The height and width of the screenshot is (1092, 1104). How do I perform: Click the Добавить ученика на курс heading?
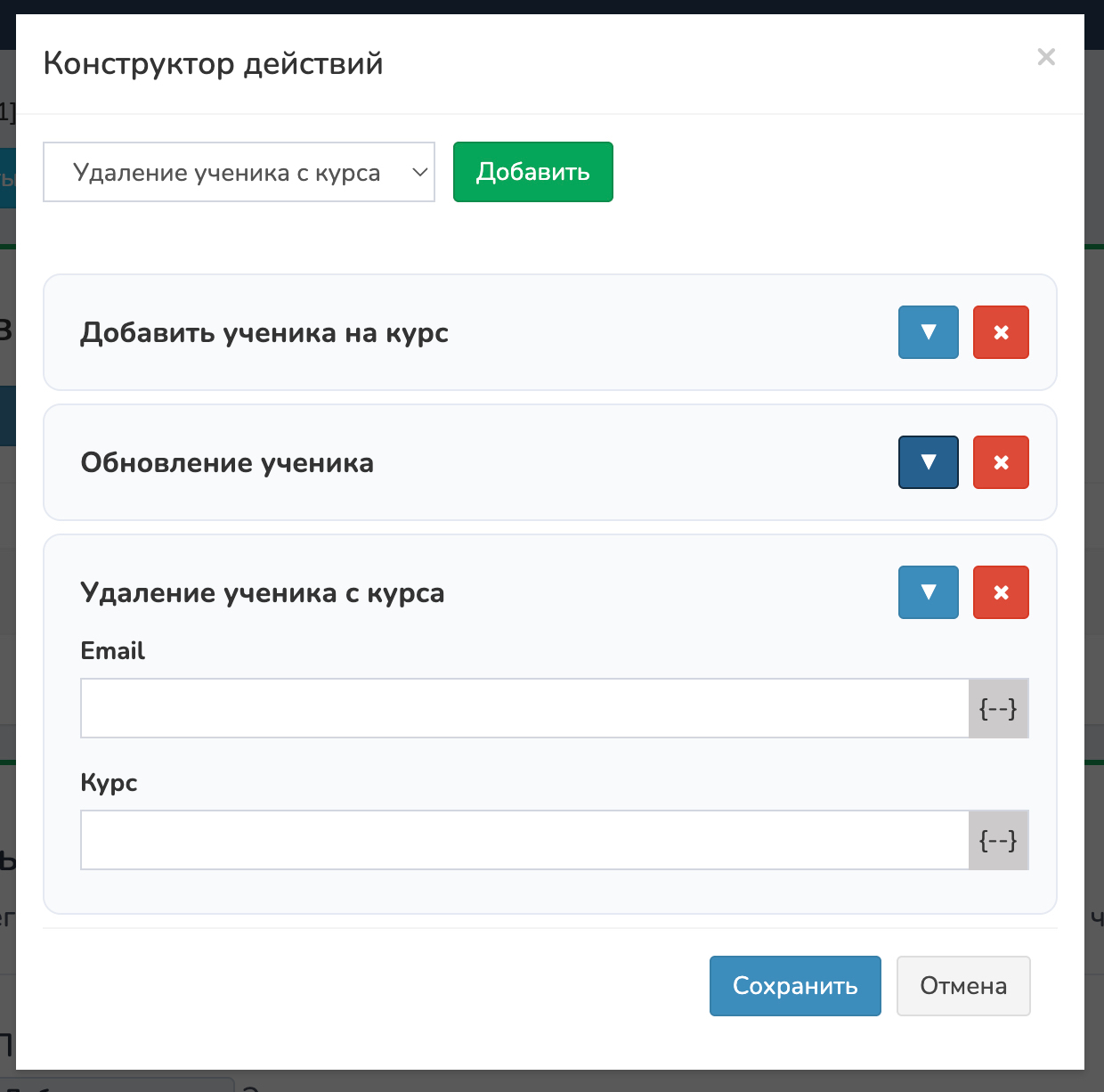[x=264, y=333]
